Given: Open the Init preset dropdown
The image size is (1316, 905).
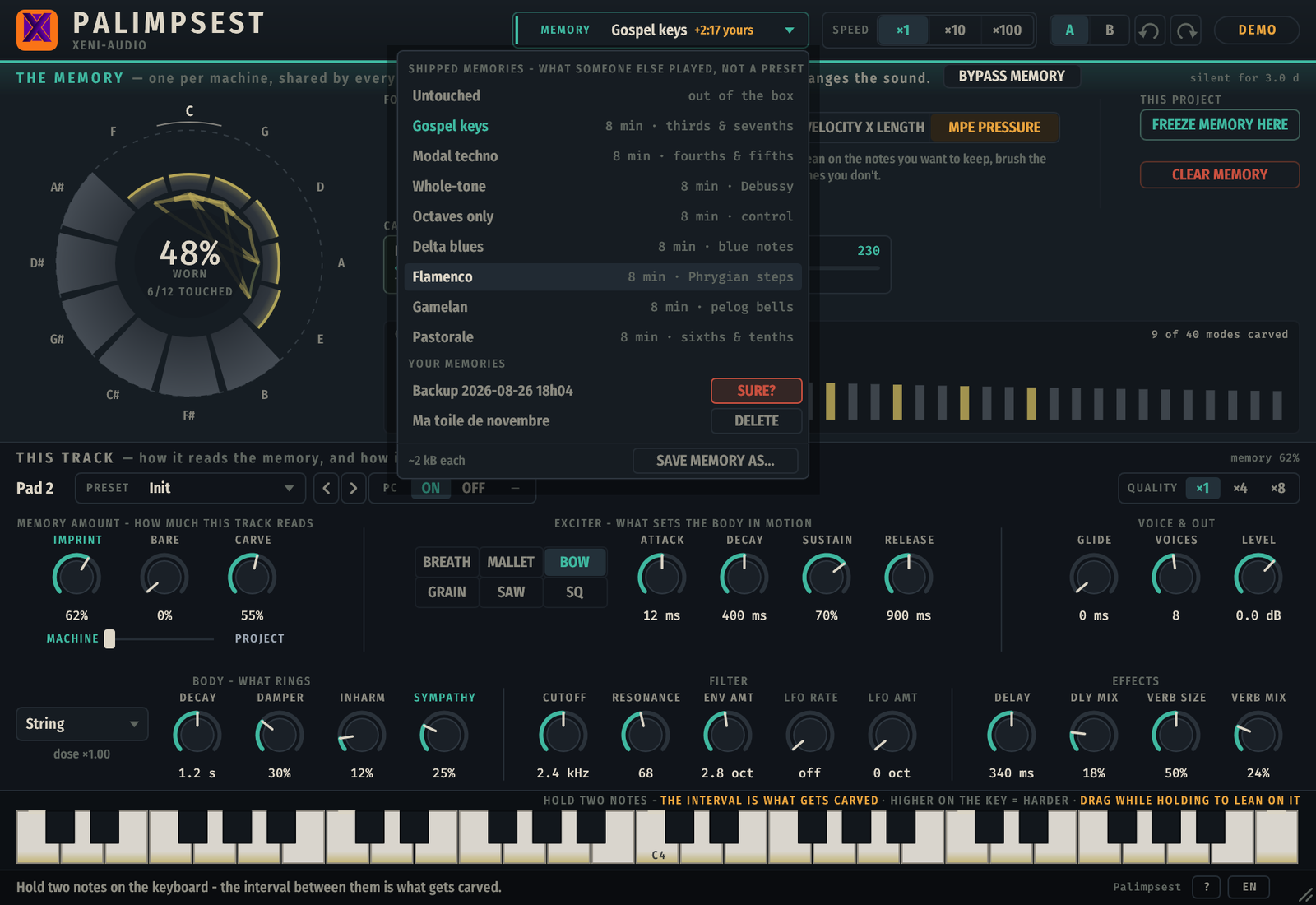Looking at the screenshot, I should (x=191, y=488).
